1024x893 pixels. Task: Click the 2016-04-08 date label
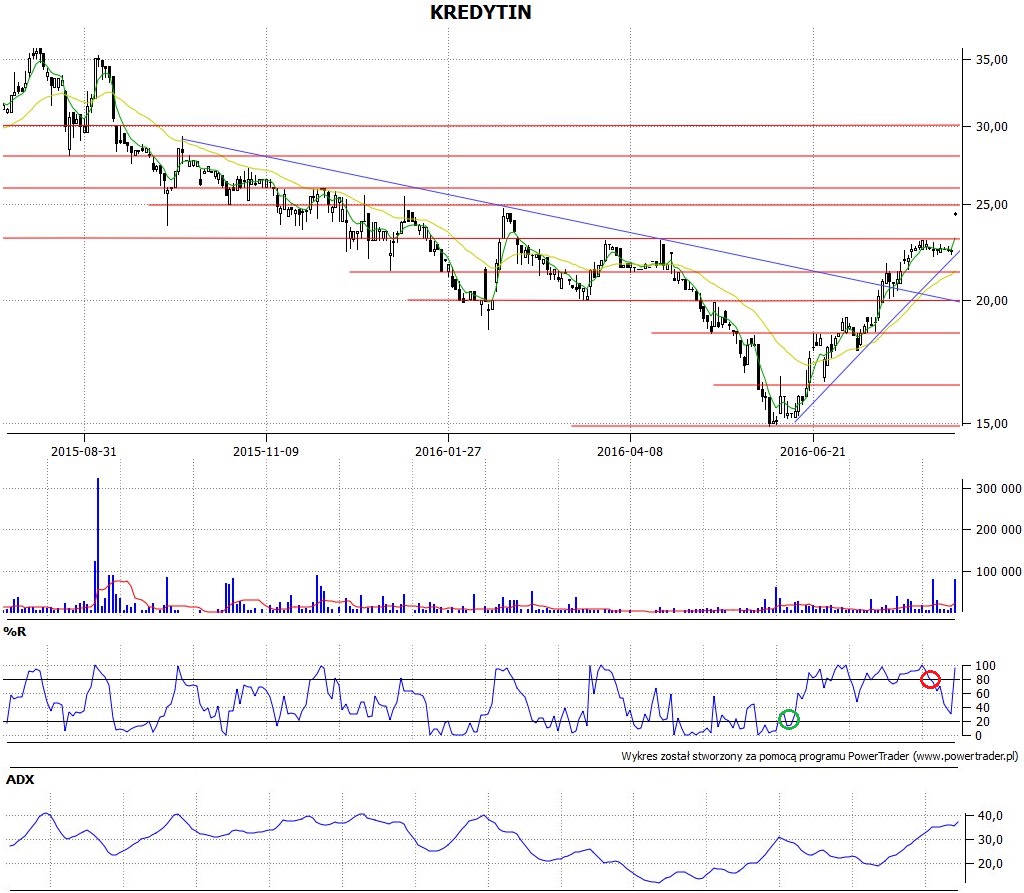click(630, 451)
